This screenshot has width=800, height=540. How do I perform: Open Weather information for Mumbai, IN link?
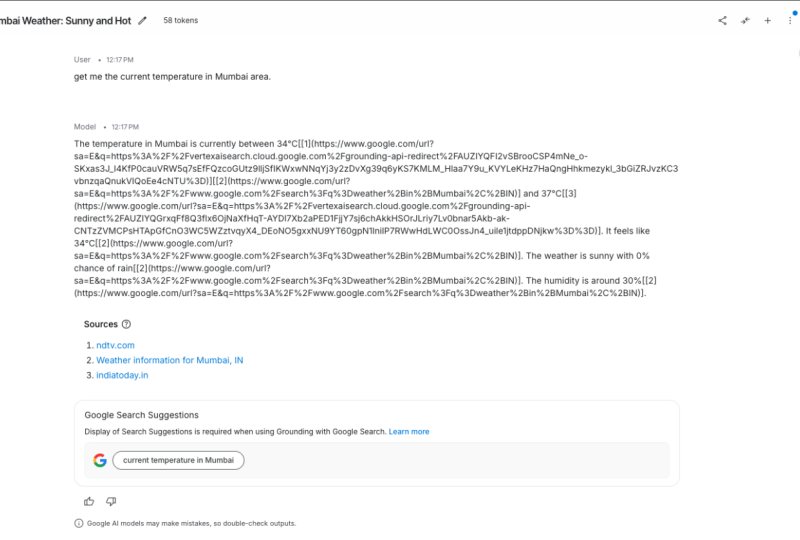(x=170, y=360)
